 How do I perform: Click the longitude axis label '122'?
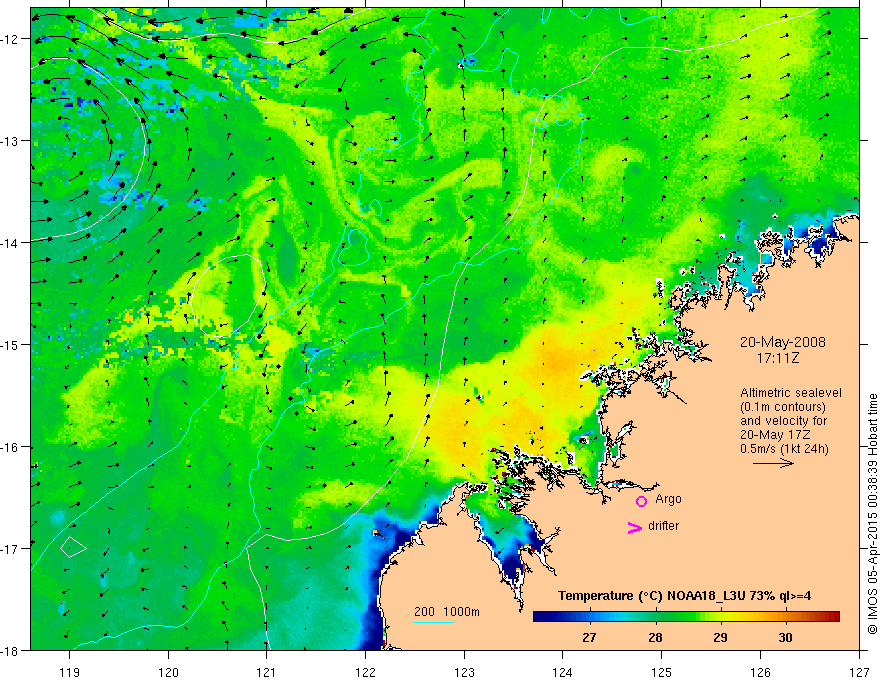pyautogui.click(x=365, y=672)
